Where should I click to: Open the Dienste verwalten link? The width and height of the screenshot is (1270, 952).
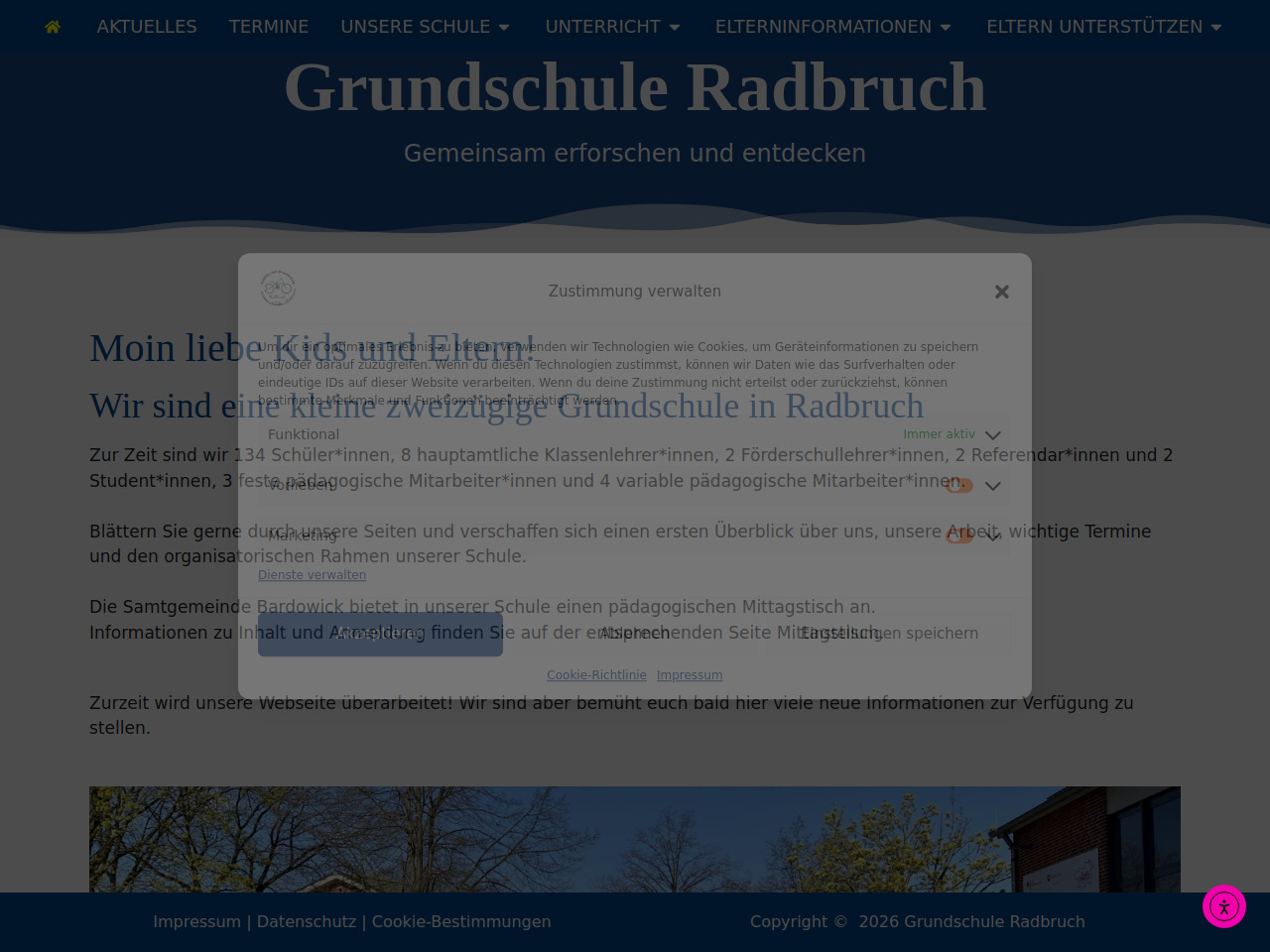pos(312,575)
